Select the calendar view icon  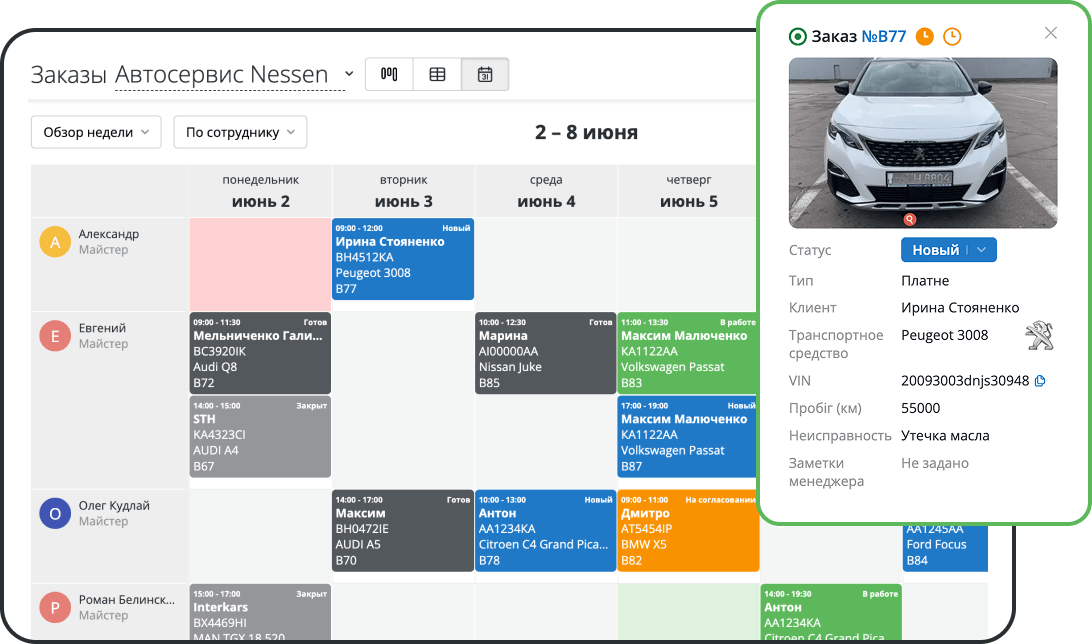click(x=485, y=75)
